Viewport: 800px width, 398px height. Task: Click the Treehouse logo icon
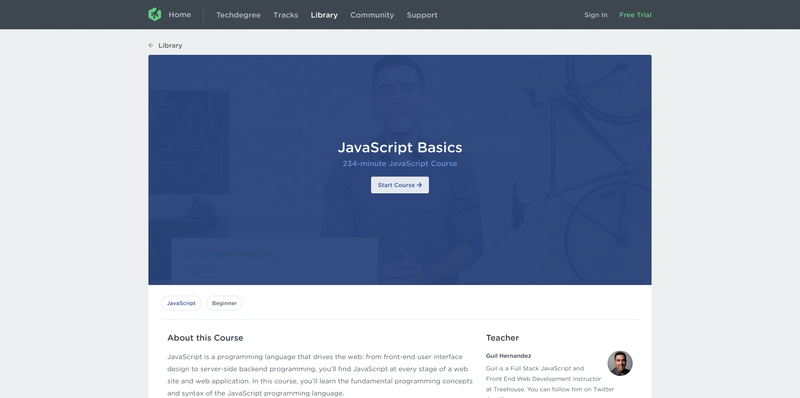tap(155, 14)
